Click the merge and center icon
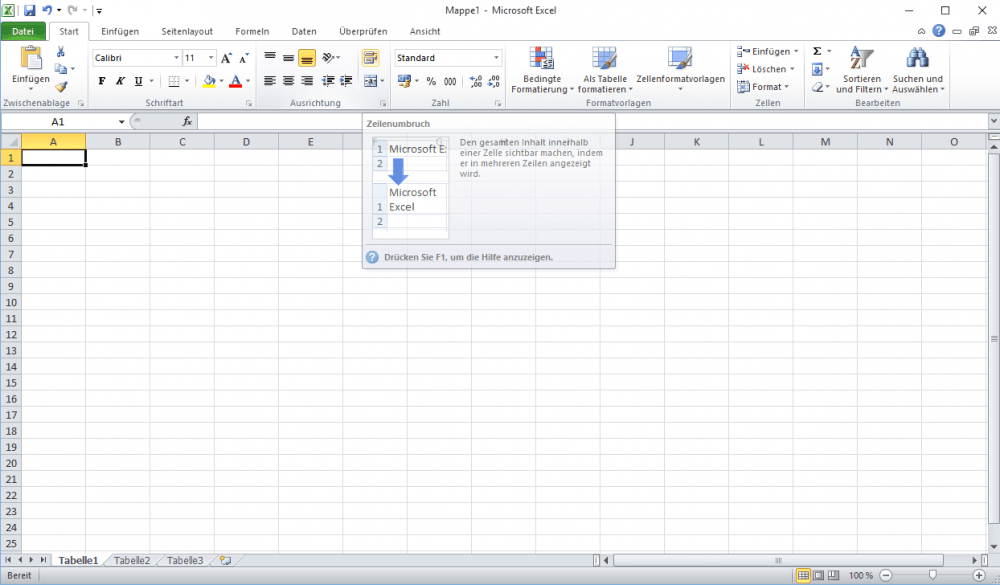 click(x=370, y=80)
